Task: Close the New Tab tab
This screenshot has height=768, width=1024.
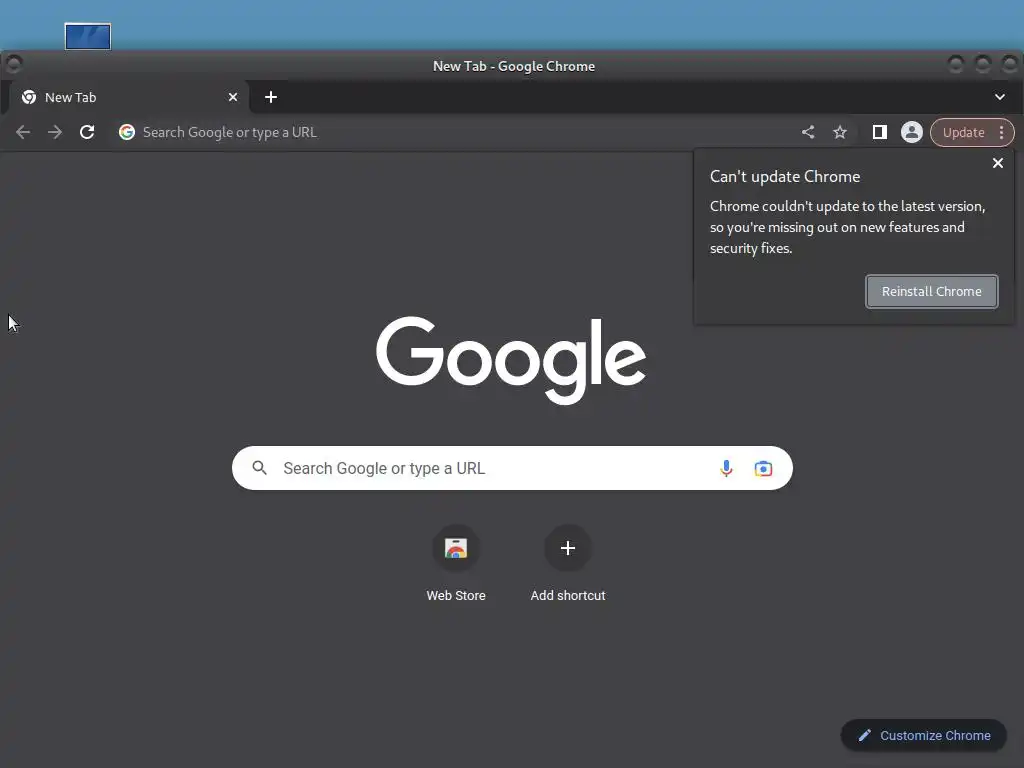Action: [x=233, y=97]
